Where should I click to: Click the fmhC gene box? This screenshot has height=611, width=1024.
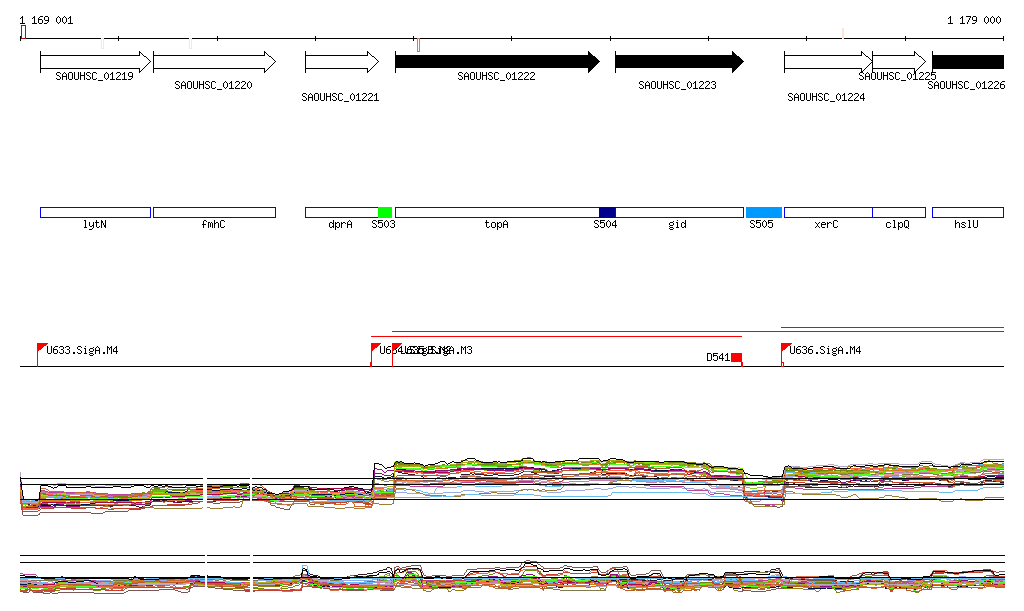click(214, 212)
